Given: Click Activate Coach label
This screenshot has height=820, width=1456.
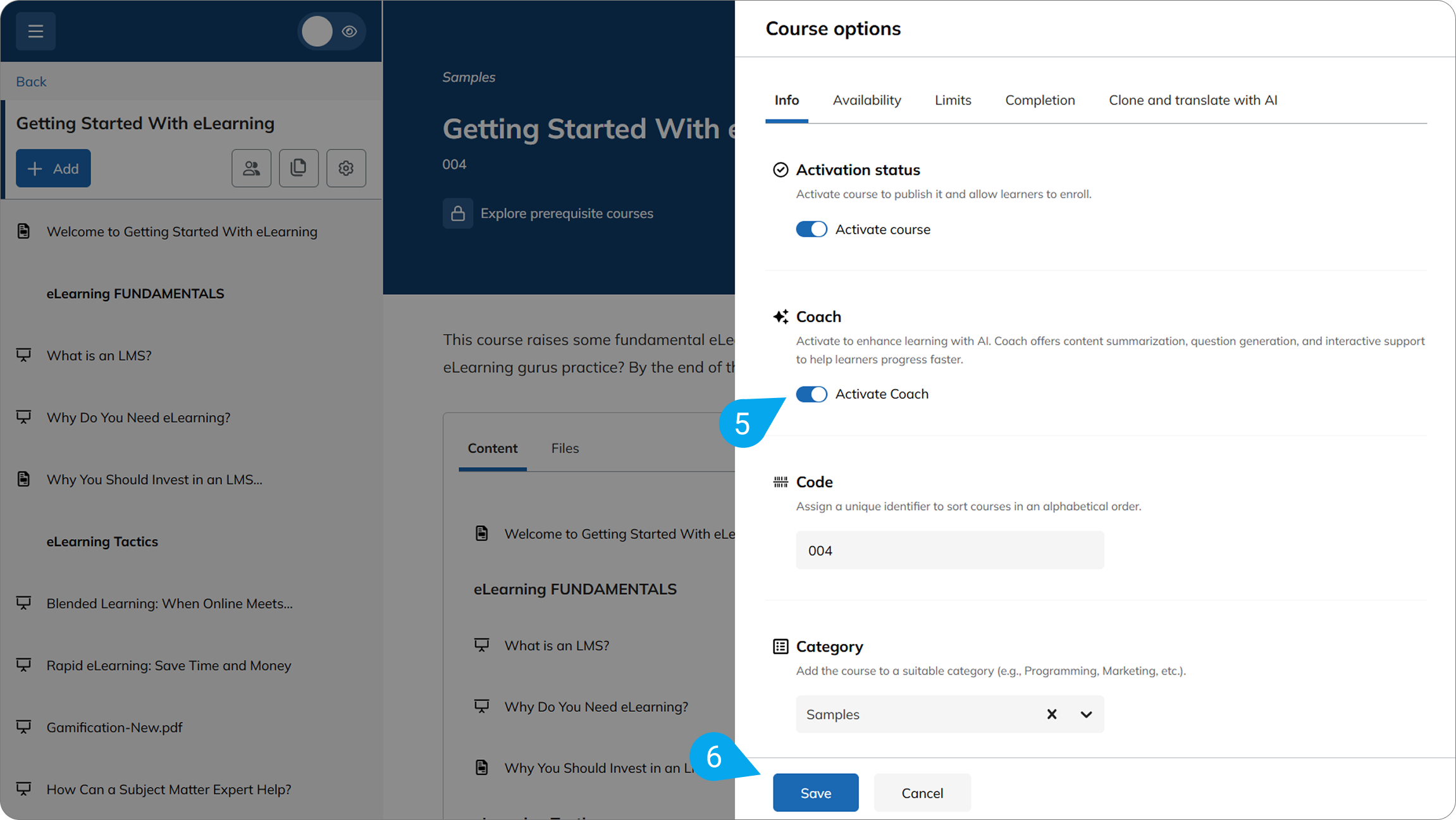Looking at the screenshot, I should click(x=882, y=394).
